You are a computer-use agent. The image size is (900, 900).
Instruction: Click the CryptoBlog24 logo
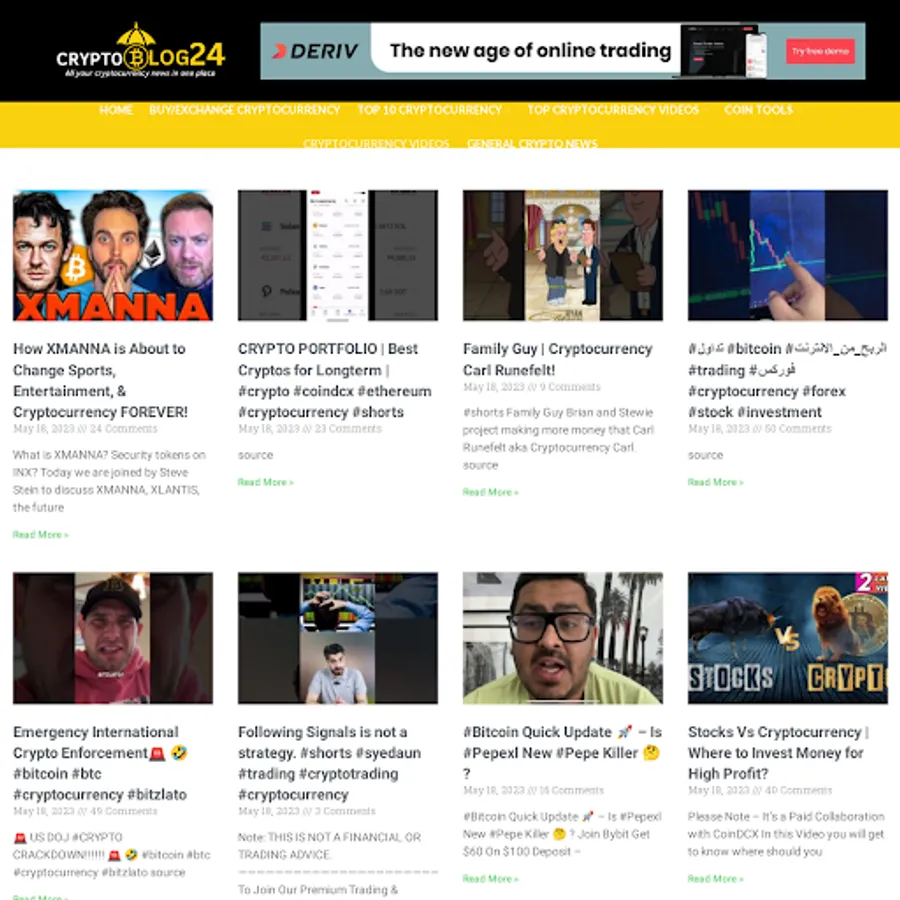[x=141, y=51]
